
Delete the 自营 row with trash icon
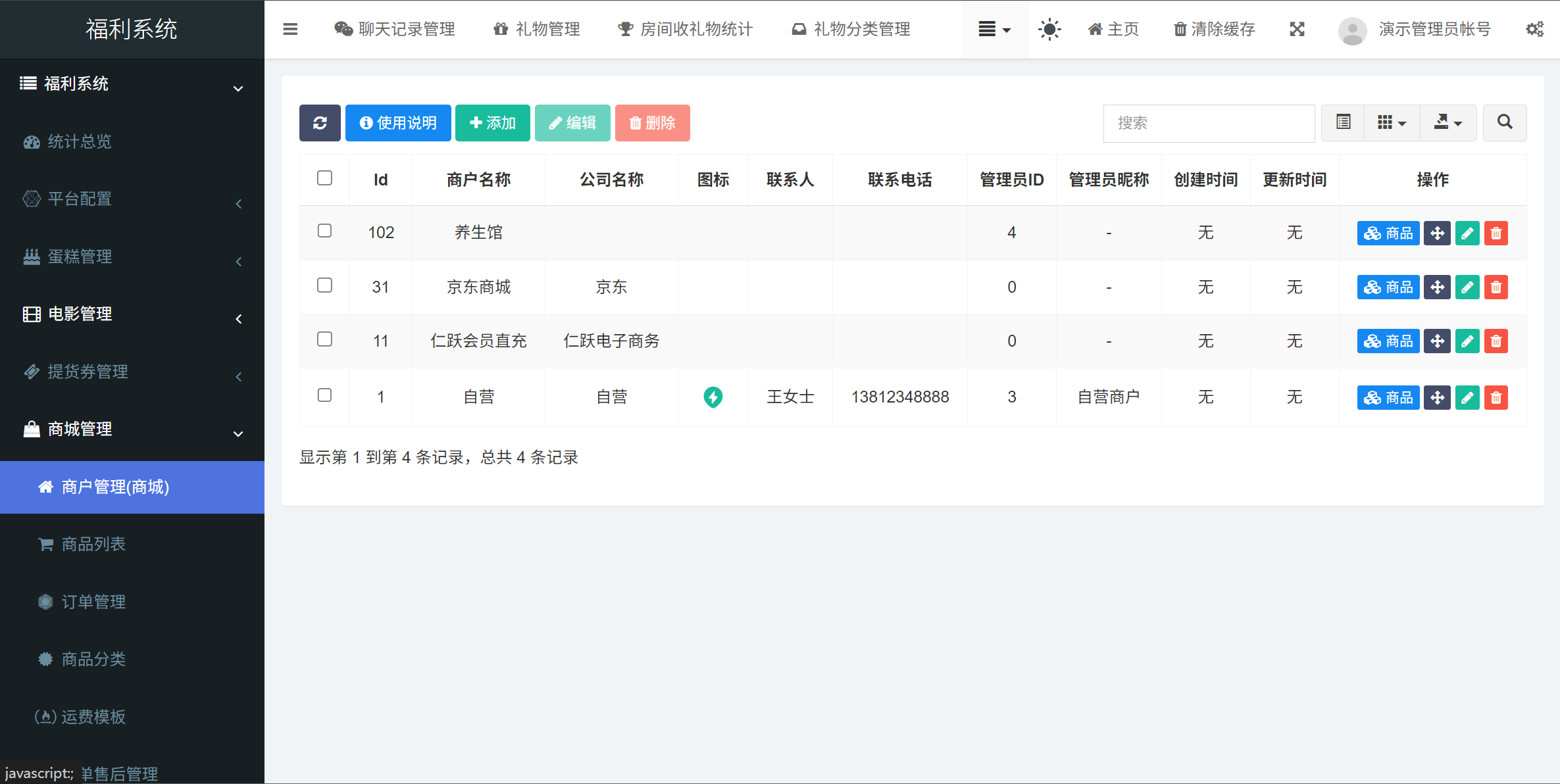pyautogui.click(x=1496, y=397)
